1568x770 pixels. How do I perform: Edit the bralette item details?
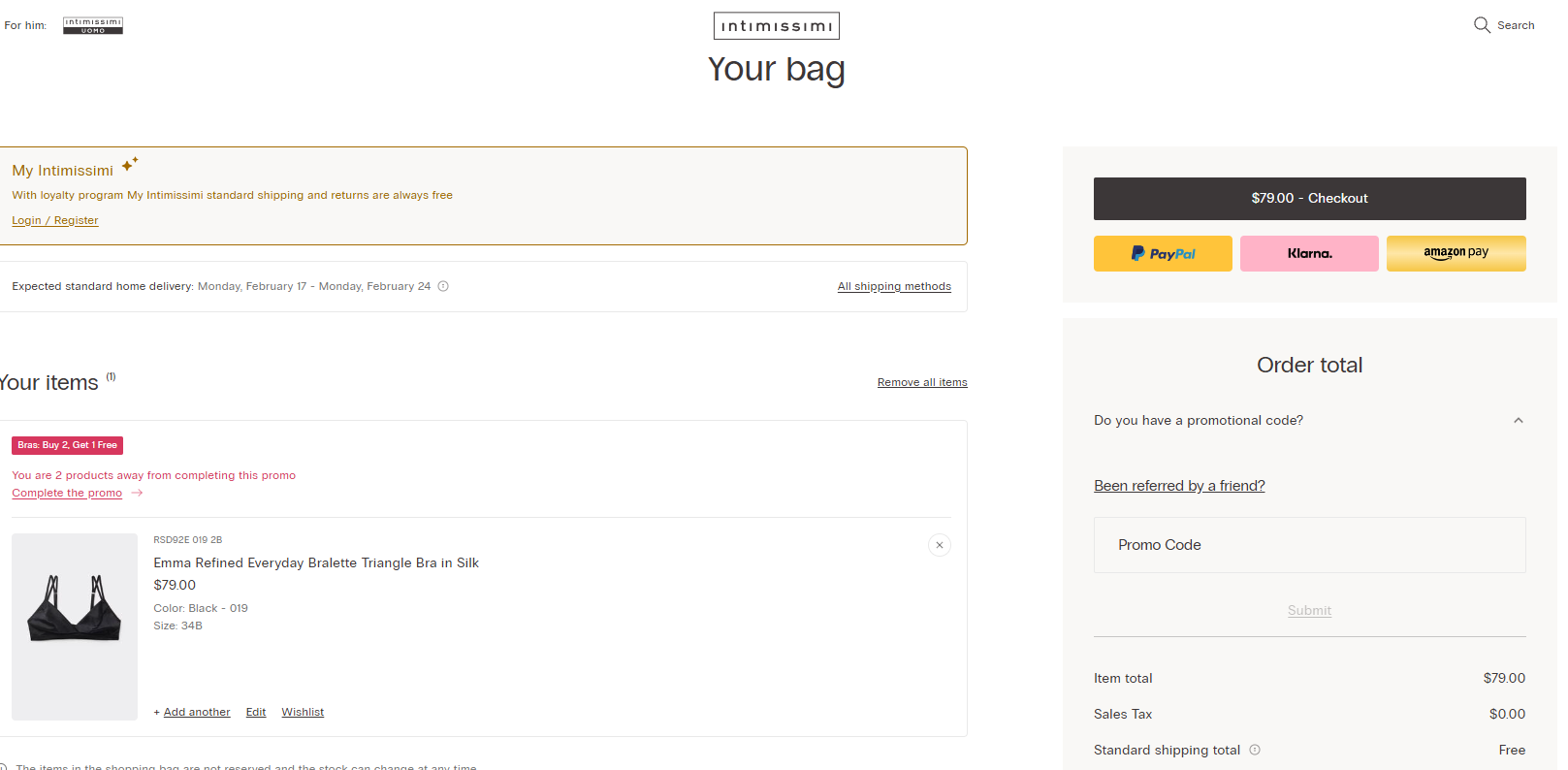click(x=255, y=712)
